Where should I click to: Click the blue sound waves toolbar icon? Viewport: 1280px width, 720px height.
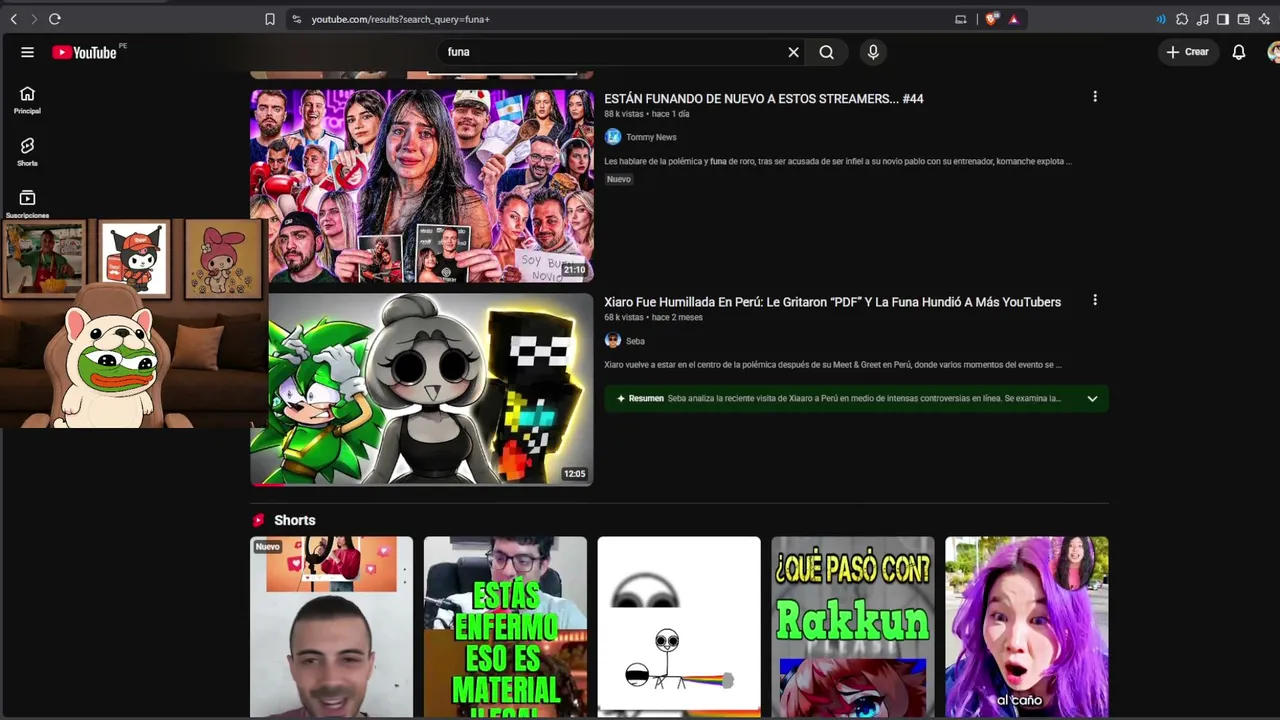(x=1161, y=19)
